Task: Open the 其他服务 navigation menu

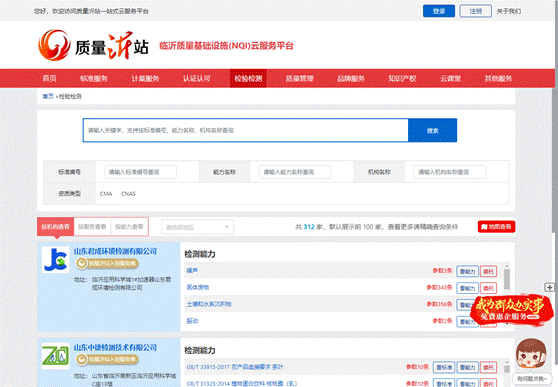Action: (498, 78)
